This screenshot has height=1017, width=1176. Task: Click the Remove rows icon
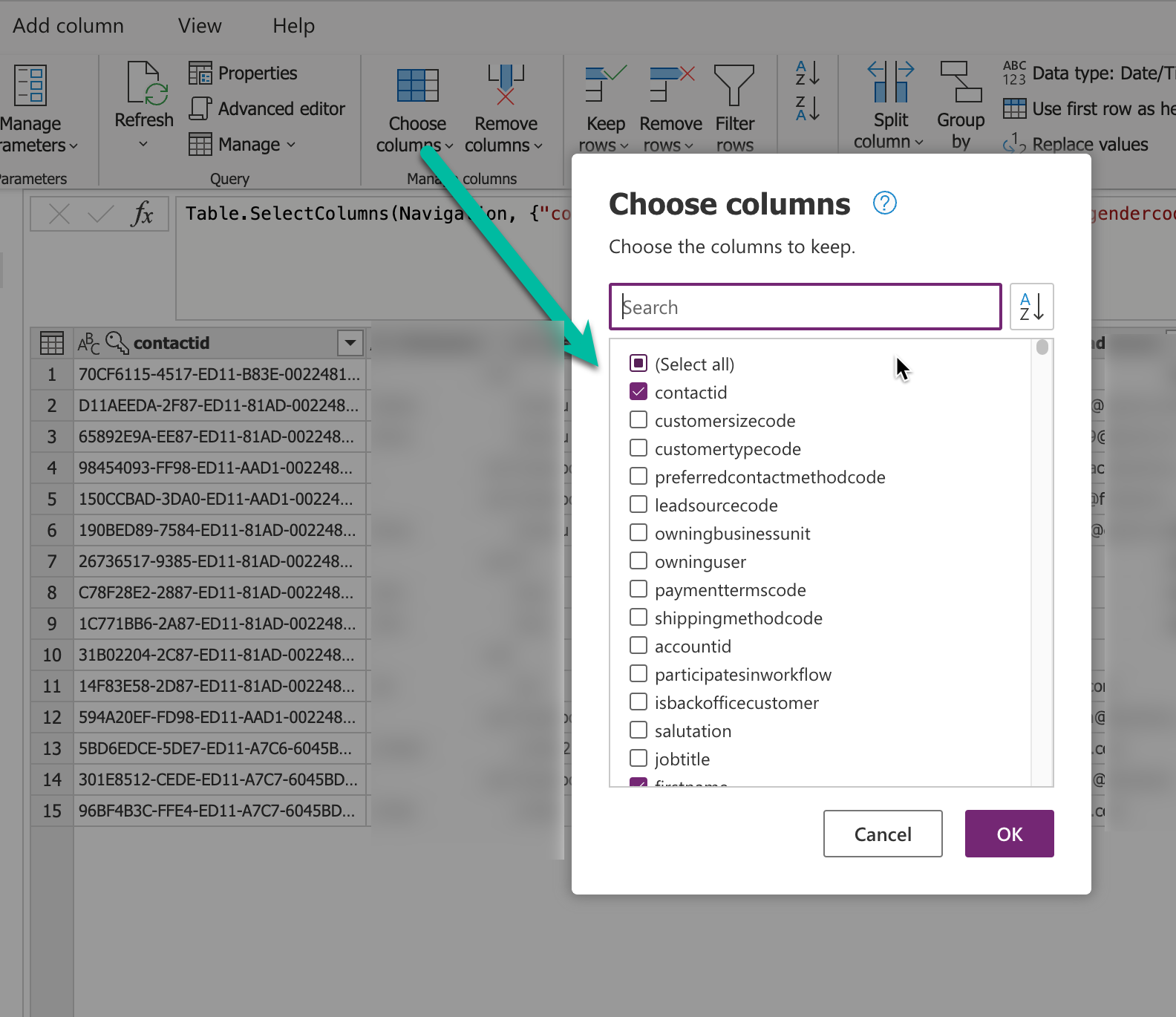[671, 82]
